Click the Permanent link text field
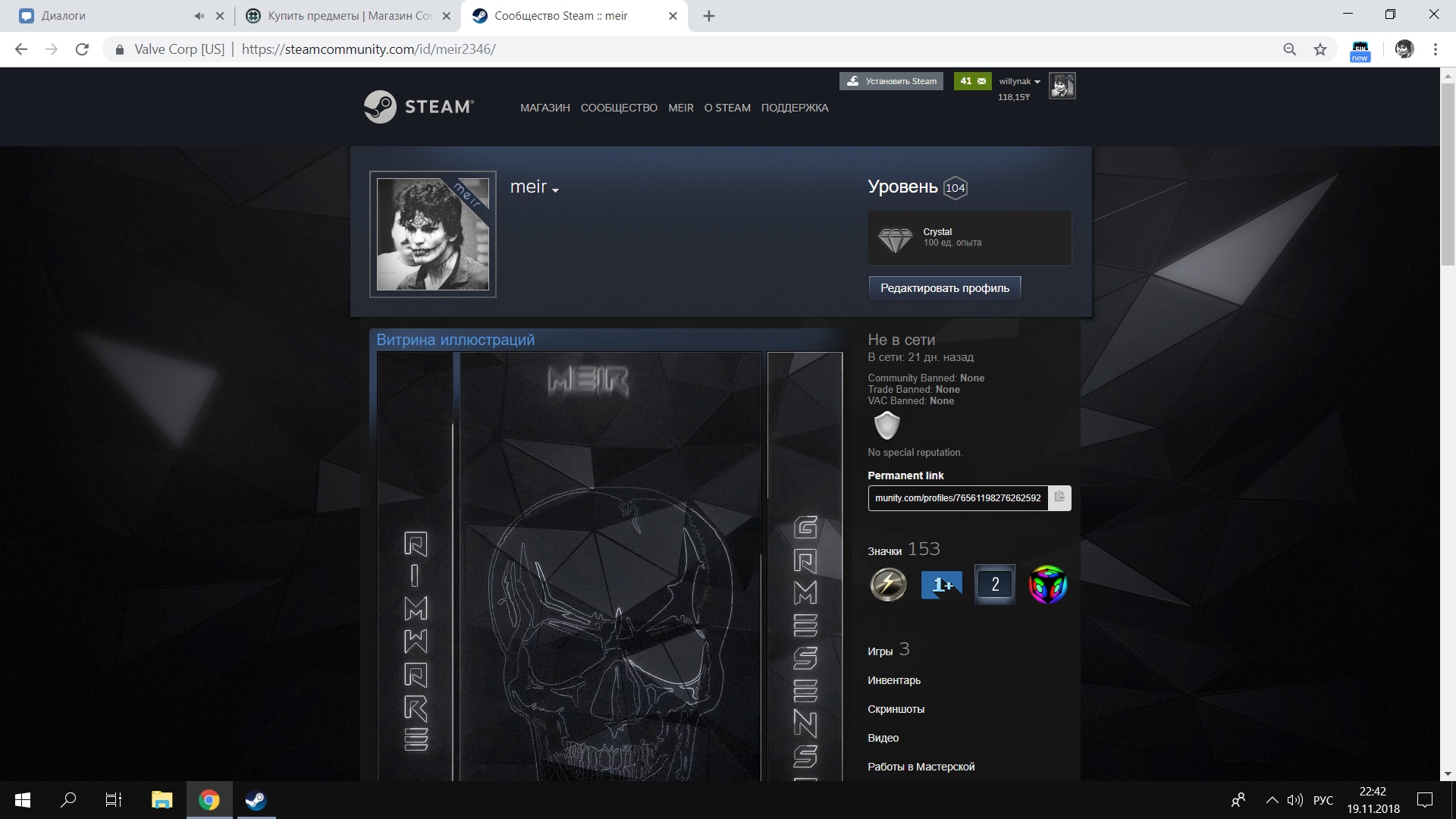The height and width of the screenshot is (819, 1456). coord(957,498)
